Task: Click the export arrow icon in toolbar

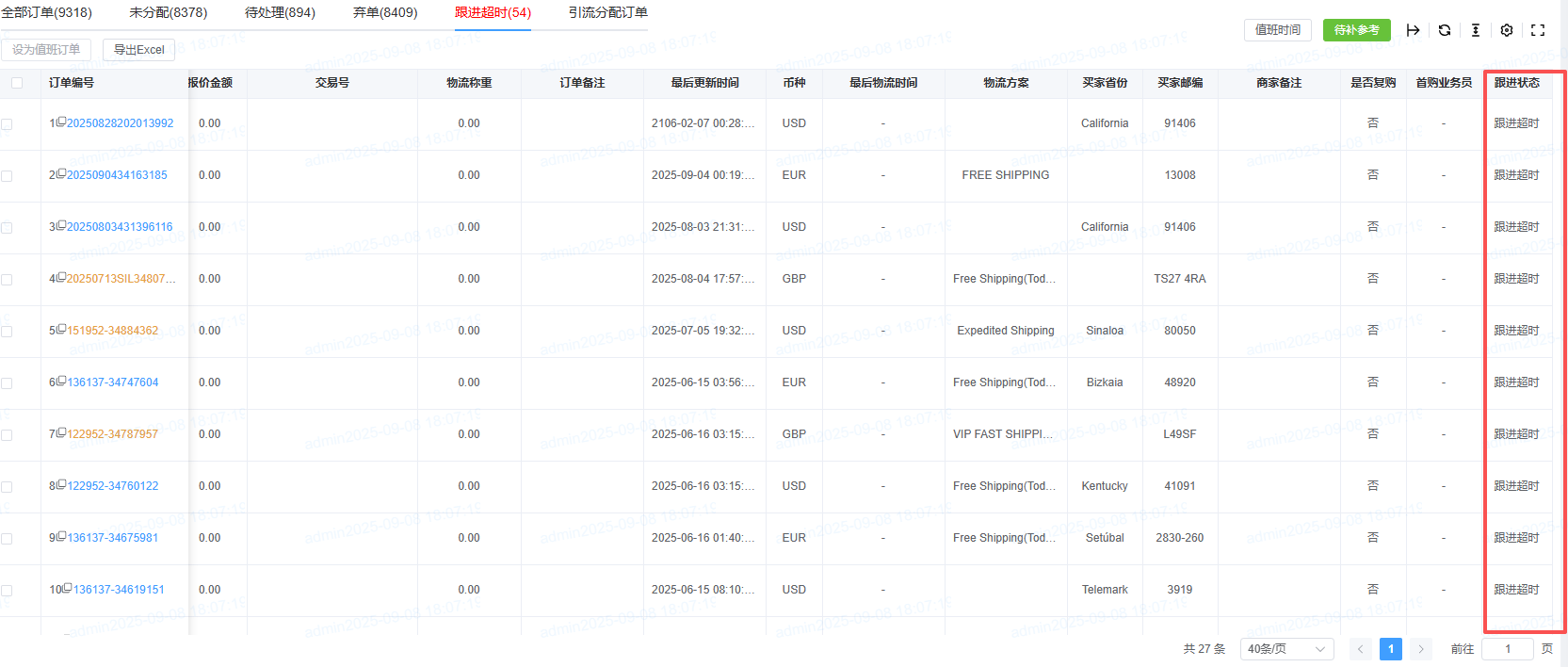Action: click(x=1413, y=30)
